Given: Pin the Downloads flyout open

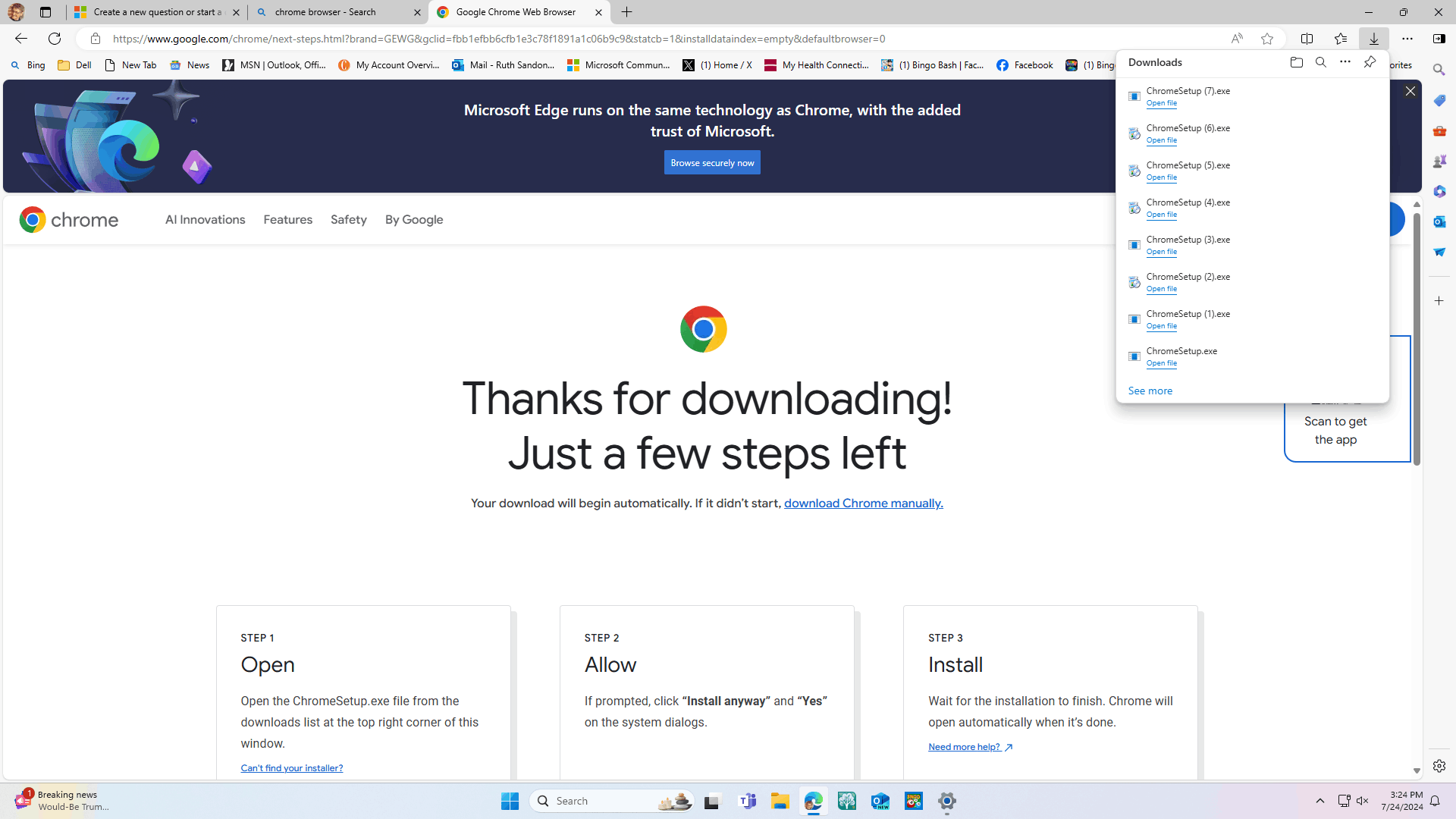Looking at the screenshot, I should point(1370,62).
